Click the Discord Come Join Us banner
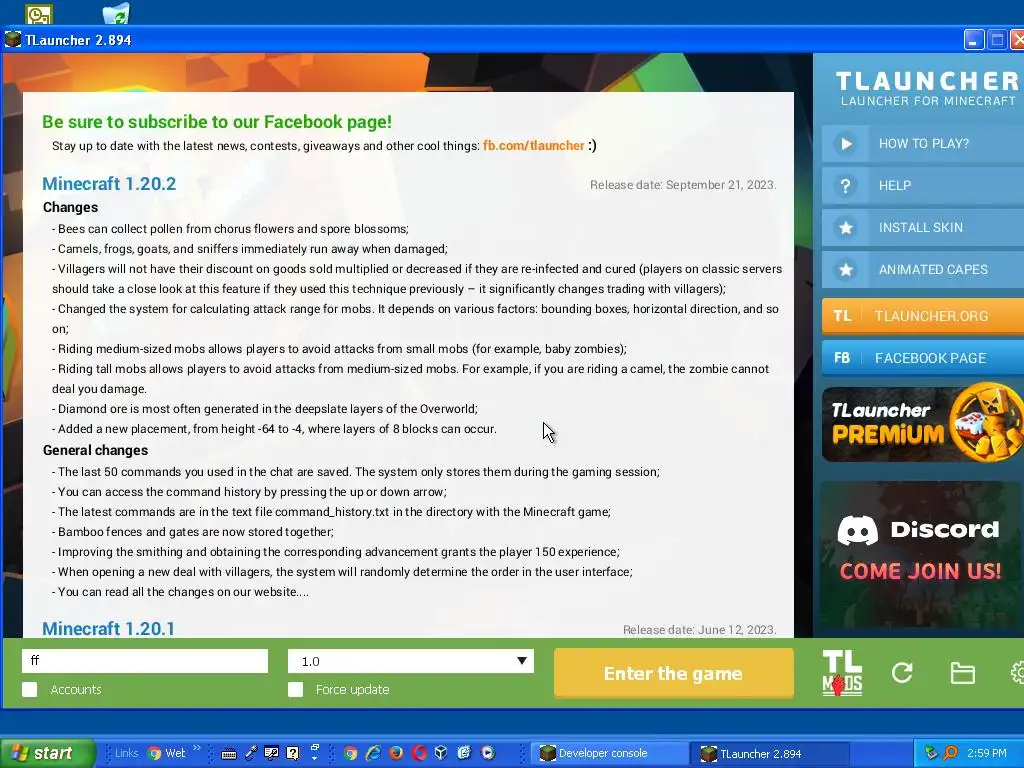The height and width of the screenshot is (768, 1024). point(921,554)
